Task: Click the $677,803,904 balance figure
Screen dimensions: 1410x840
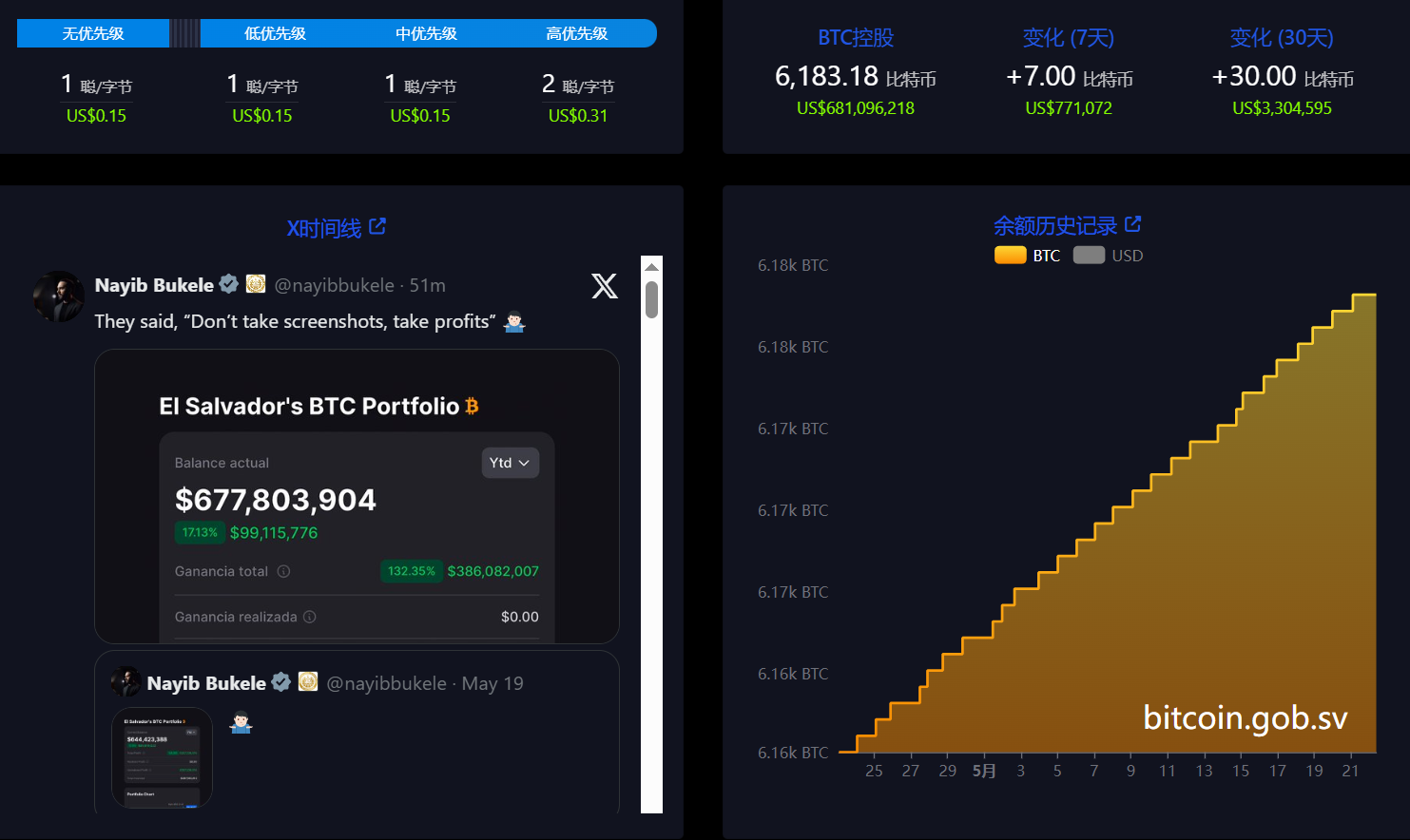Action: point(276,500)
